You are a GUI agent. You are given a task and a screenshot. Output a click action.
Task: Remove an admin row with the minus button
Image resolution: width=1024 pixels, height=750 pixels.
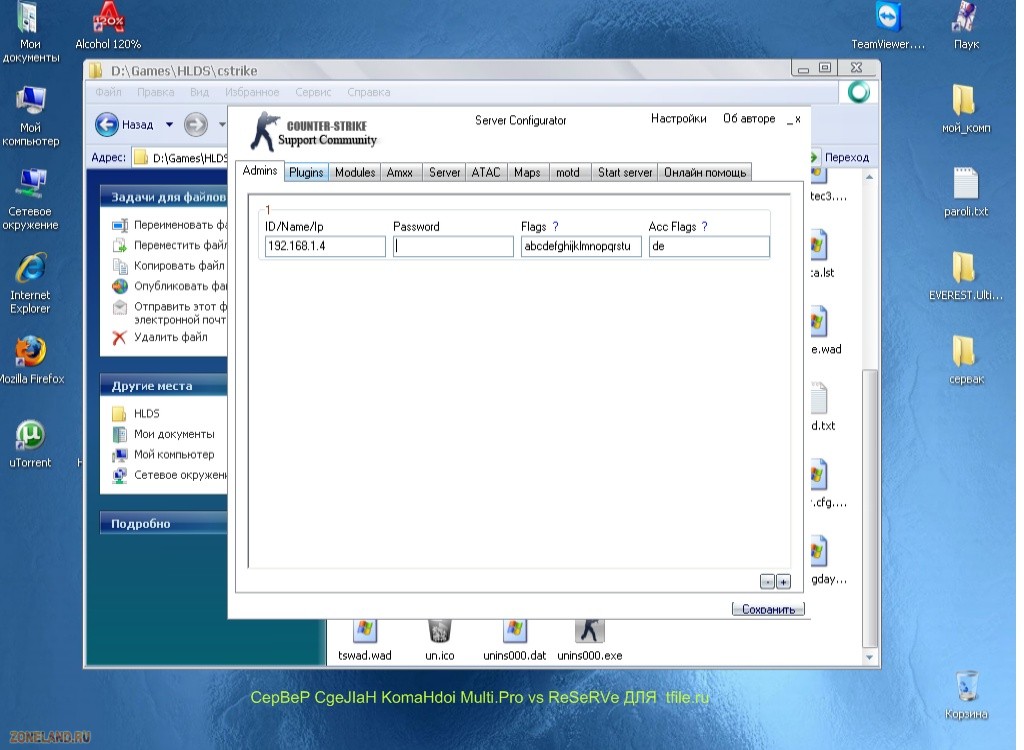point(767,581)
